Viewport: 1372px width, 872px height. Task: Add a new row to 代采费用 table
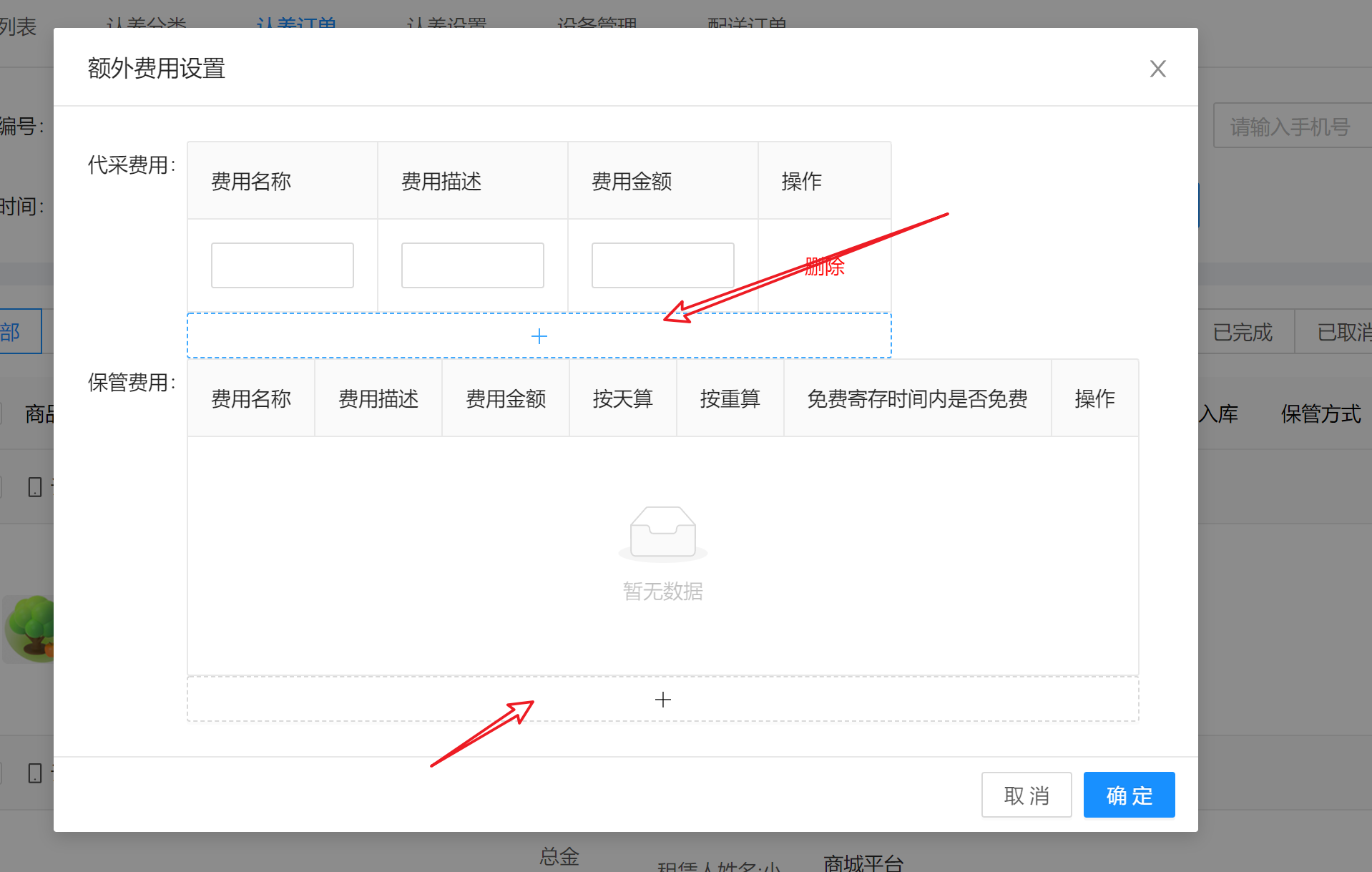(539, 336)
